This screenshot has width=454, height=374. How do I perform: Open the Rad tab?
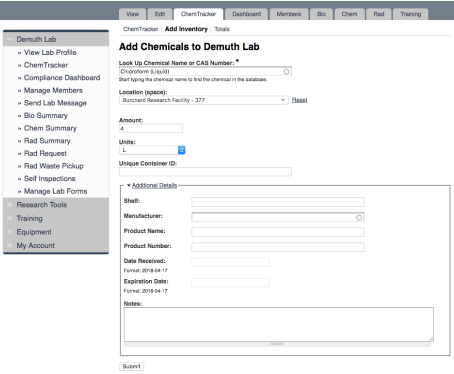click(x=379, y=14)
